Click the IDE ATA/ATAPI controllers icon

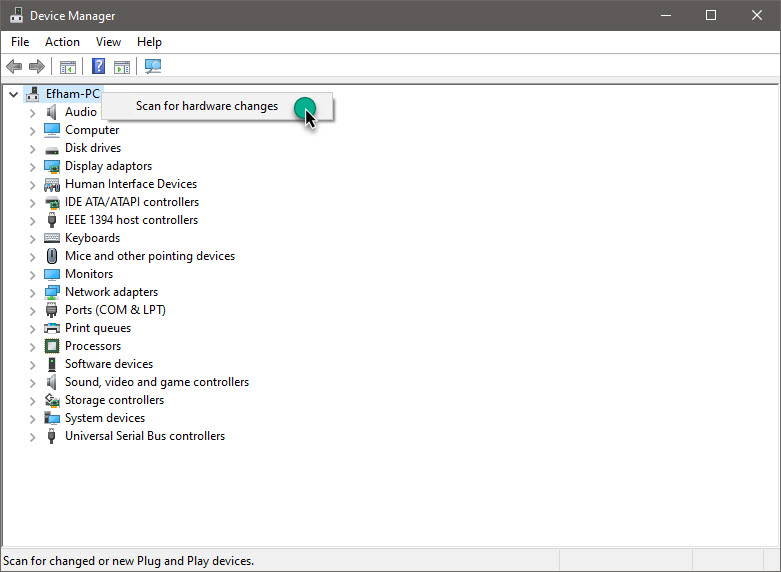point(52,202)
